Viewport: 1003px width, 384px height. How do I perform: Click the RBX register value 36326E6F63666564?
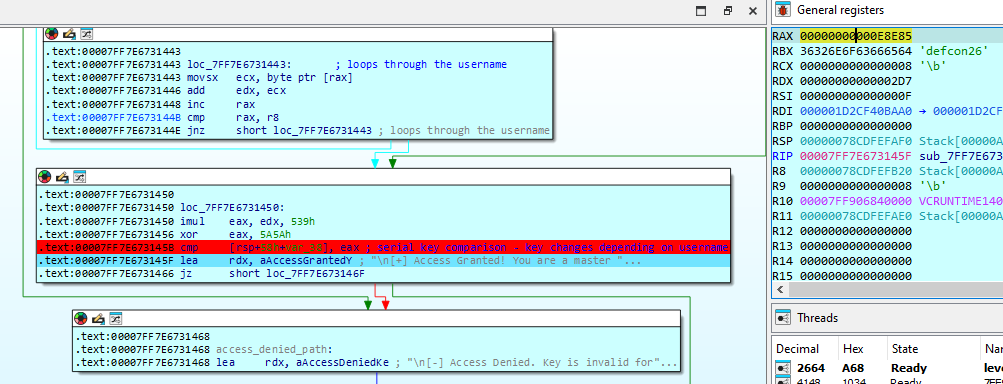point(856,51)
